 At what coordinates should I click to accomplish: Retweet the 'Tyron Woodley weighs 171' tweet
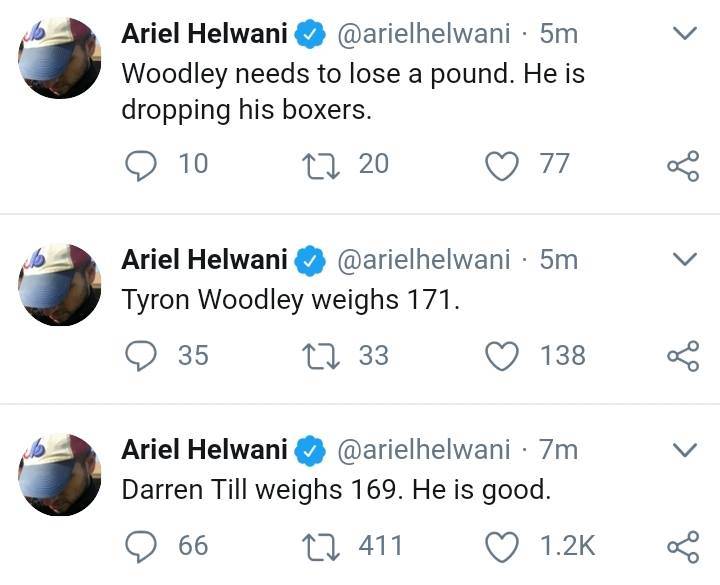[x=321, y=357]
